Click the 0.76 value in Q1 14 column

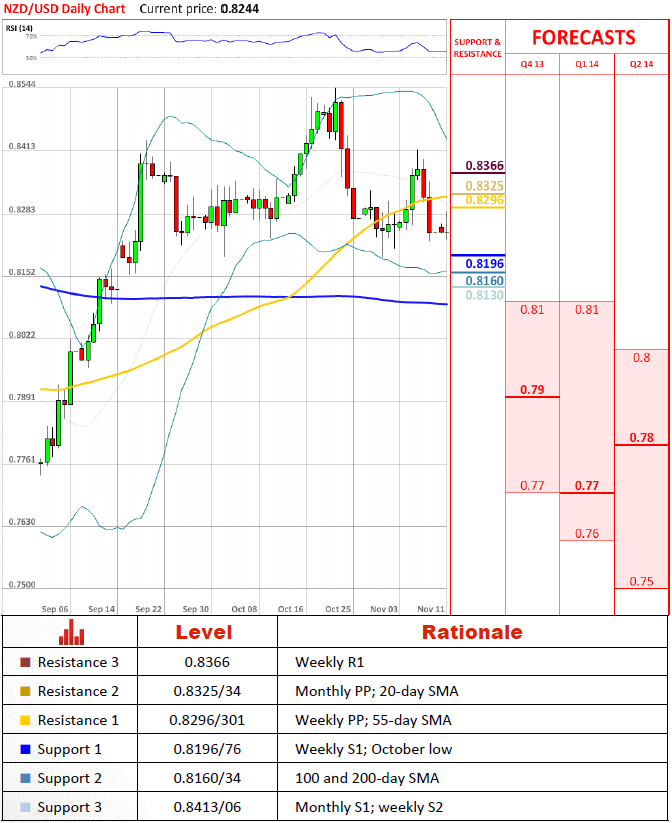586,534
